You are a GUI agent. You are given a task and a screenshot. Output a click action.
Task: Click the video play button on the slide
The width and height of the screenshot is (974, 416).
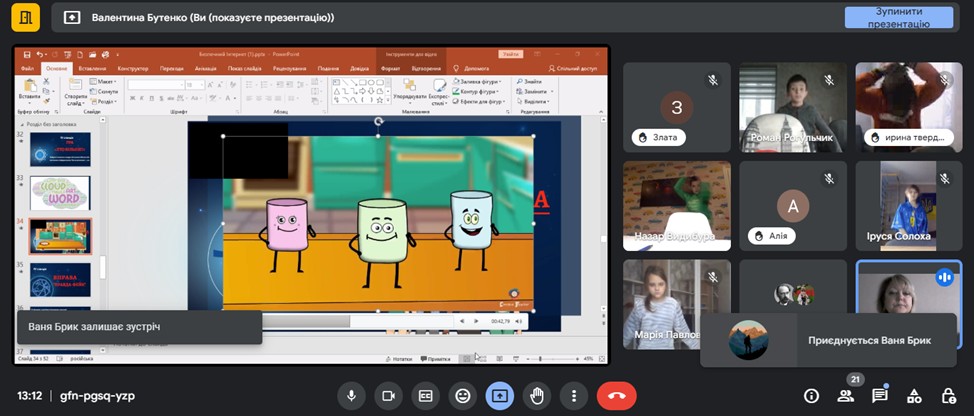[476, 321]
